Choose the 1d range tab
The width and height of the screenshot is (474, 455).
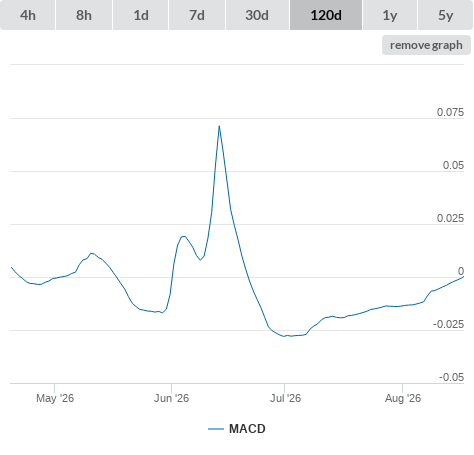tap(141, 15)
